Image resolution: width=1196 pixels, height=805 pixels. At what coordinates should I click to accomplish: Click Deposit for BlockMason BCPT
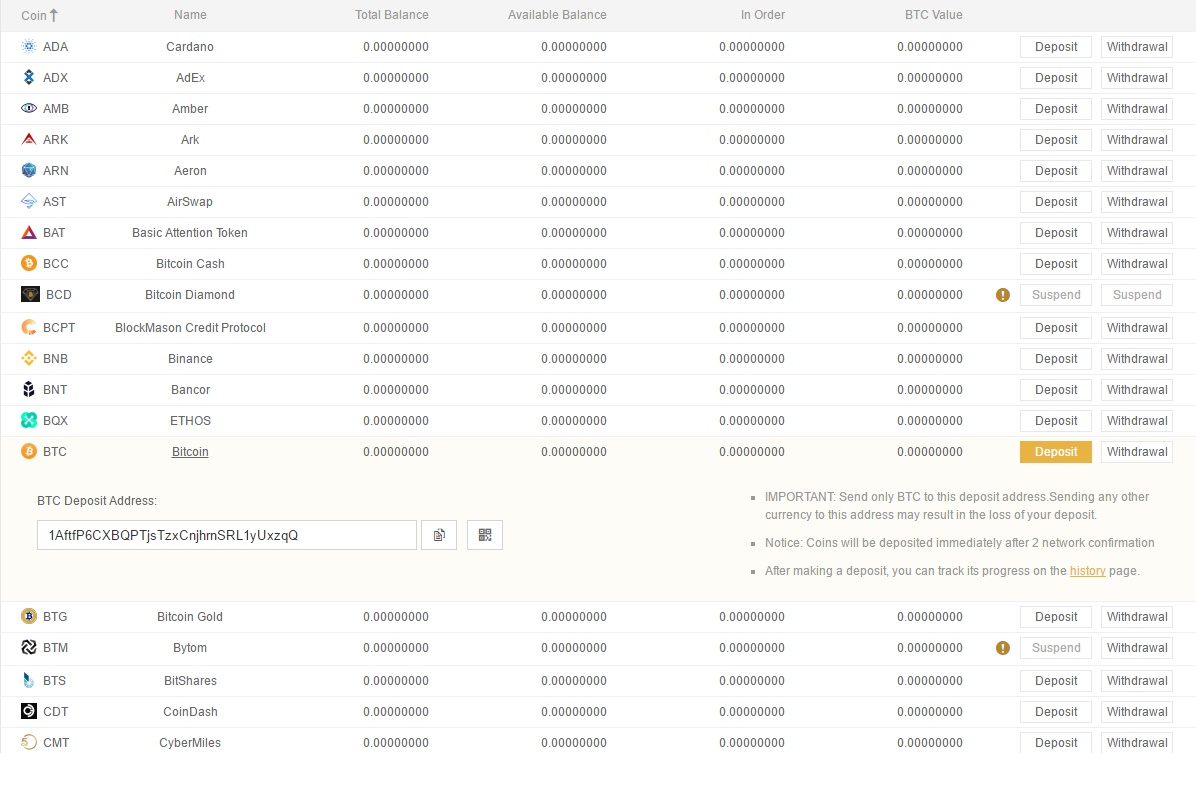tap(1056, 327)
